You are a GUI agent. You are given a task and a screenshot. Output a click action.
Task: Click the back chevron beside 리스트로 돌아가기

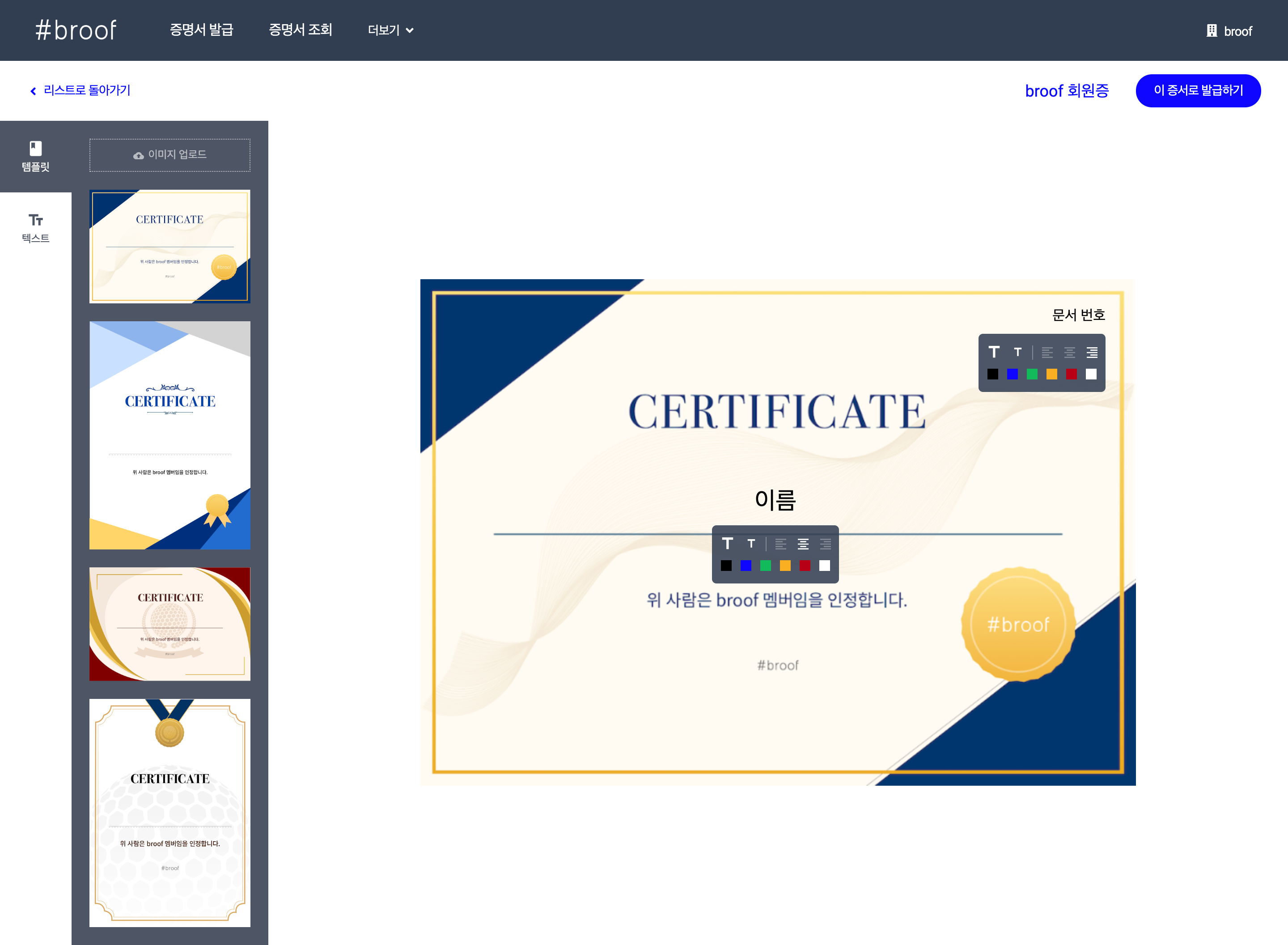pos(33,91)
